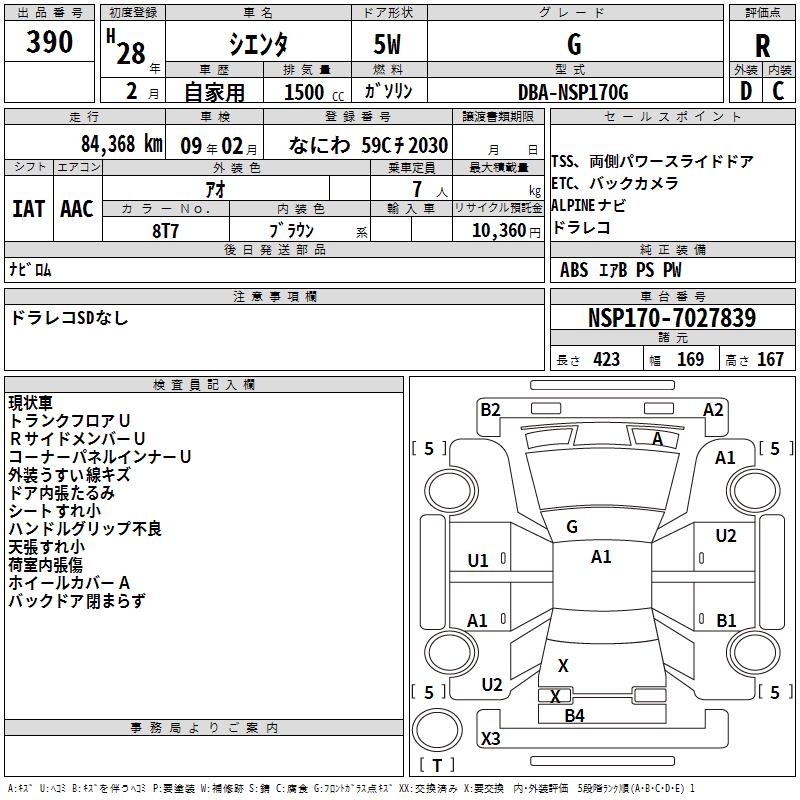Screen dimensions: 800x800
Task: Click the lot number 390
Action: 49,42
